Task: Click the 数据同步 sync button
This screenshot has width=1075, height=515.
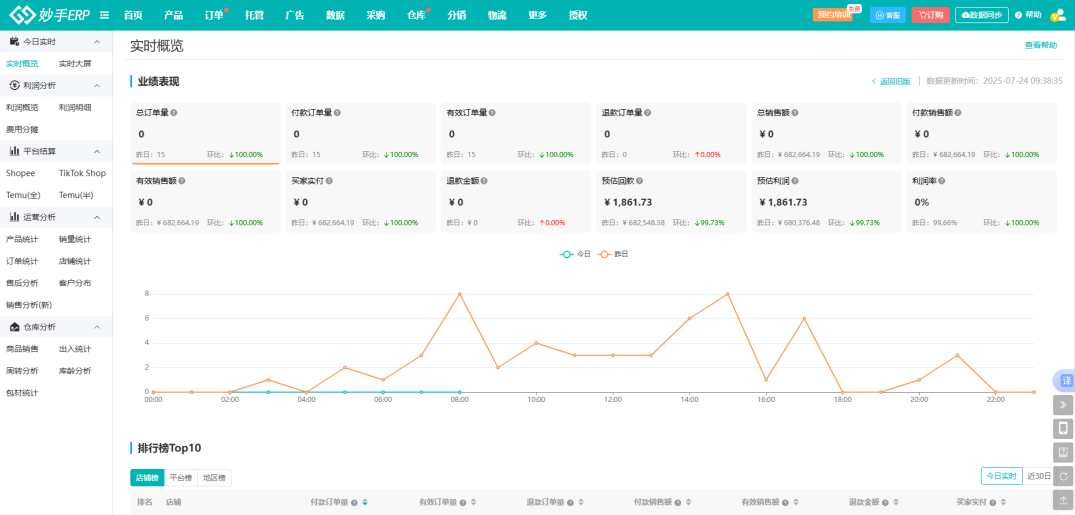Action: click(x=982, y=15)
